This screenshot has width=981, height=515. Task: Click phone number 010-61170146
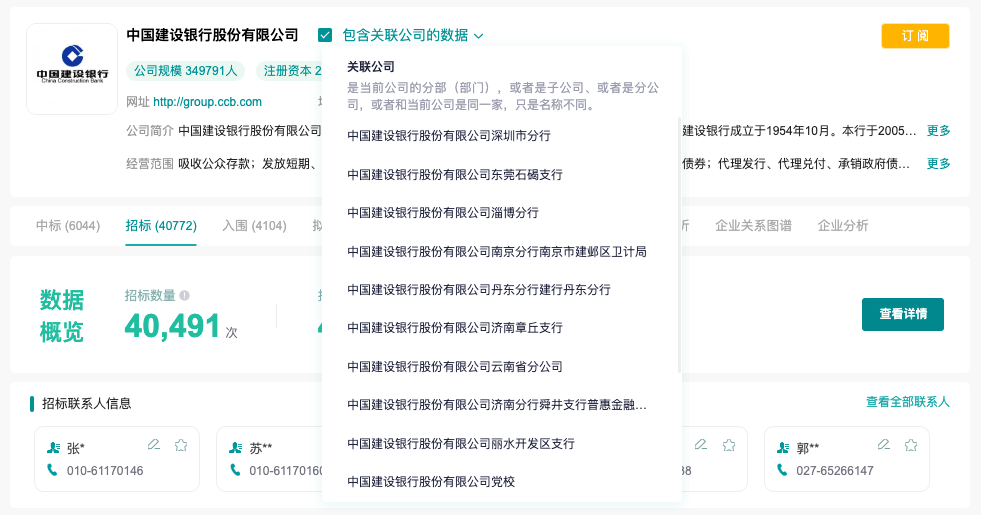(x=105, y=471)
